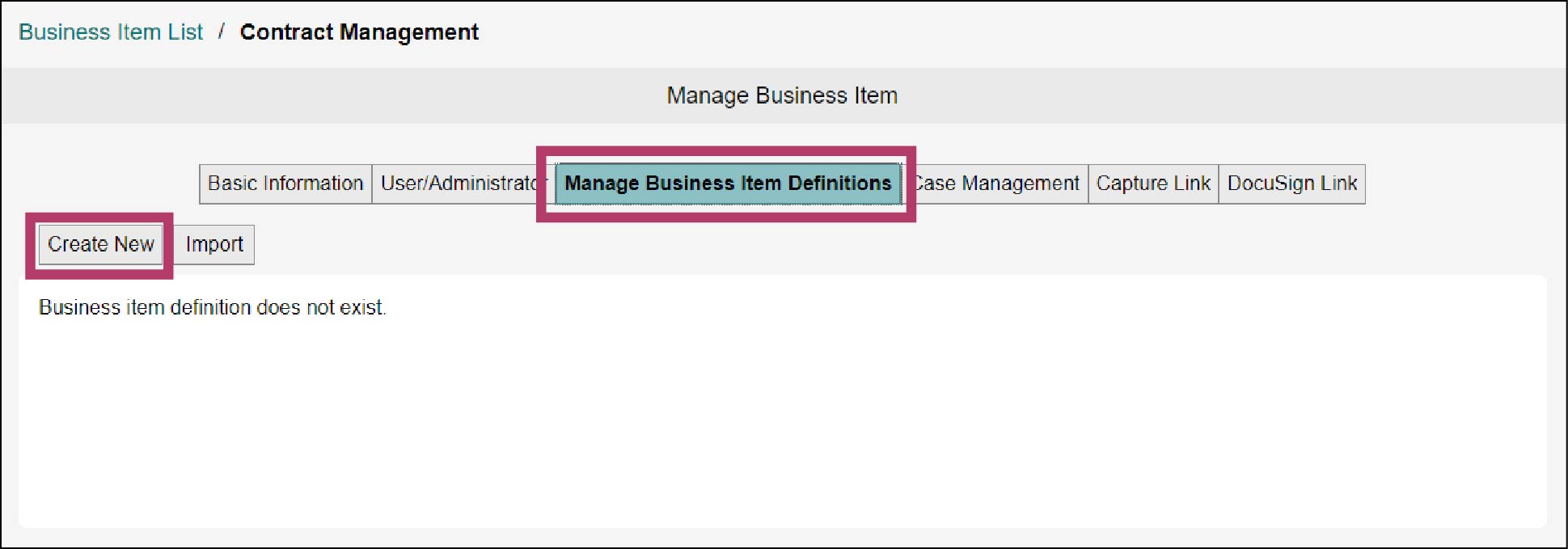Import a business item definition file
The image size is (1568, 549).
click(x=214, y=244)
